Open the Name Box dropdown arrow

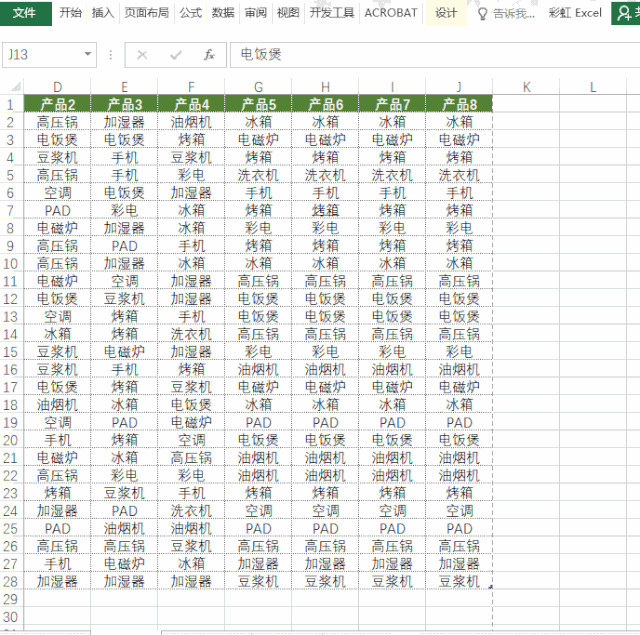coord(88,54)
